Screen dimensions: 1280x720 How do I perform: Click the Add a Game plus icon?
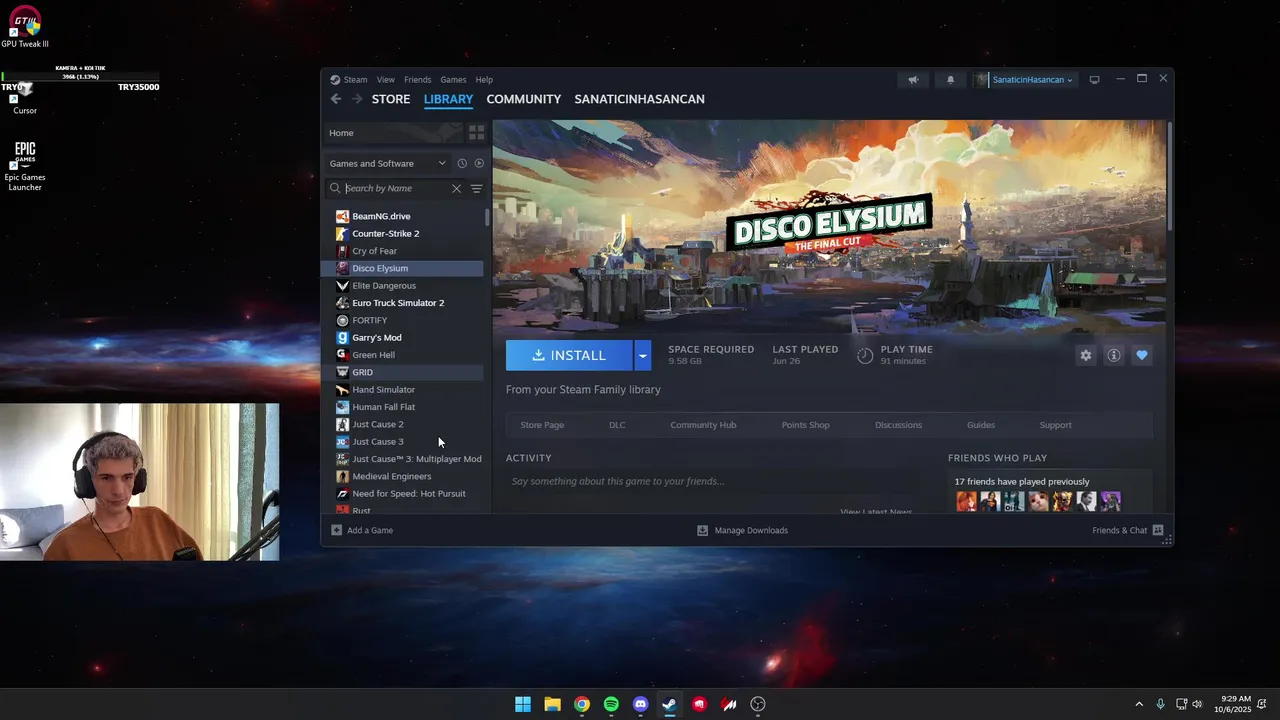coord(336,530)
